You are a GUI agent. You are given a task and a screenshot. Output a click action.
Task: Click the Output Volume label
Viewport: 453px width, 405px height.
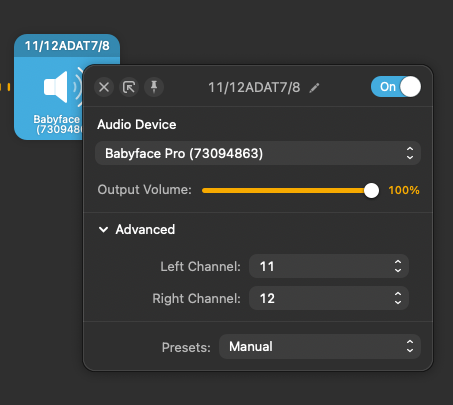click(144, 190)
